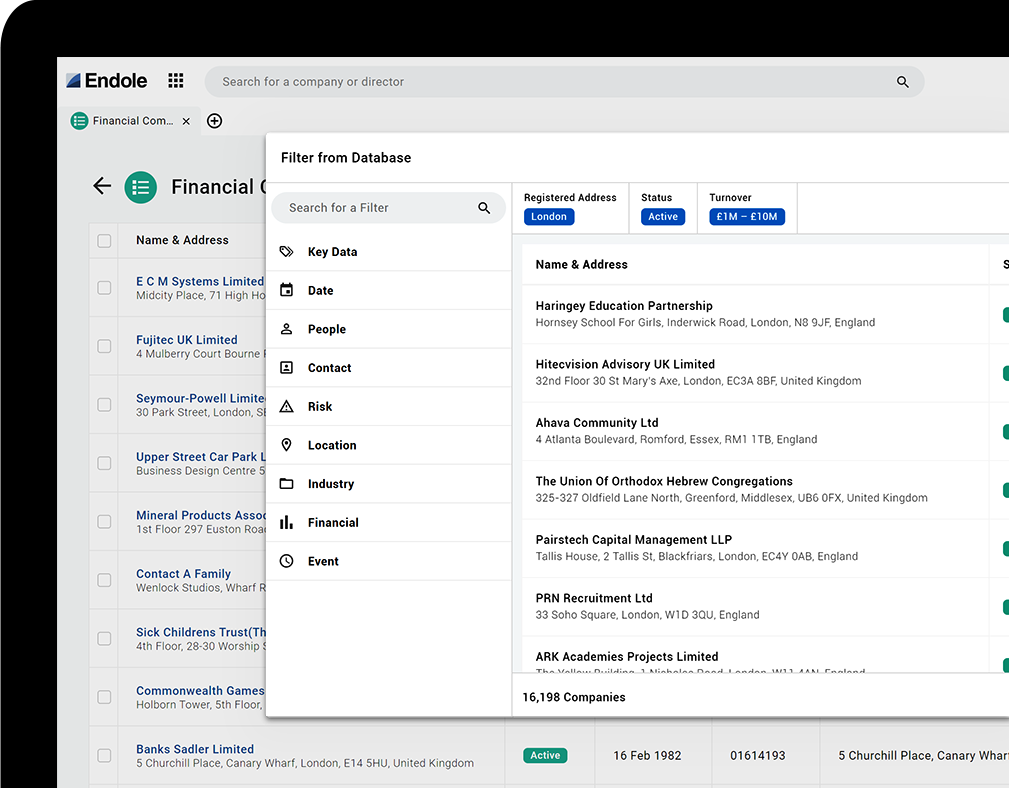1009x788 pixels.
Task: Click the London registered address chip
Action: click(x=548, y=217)
